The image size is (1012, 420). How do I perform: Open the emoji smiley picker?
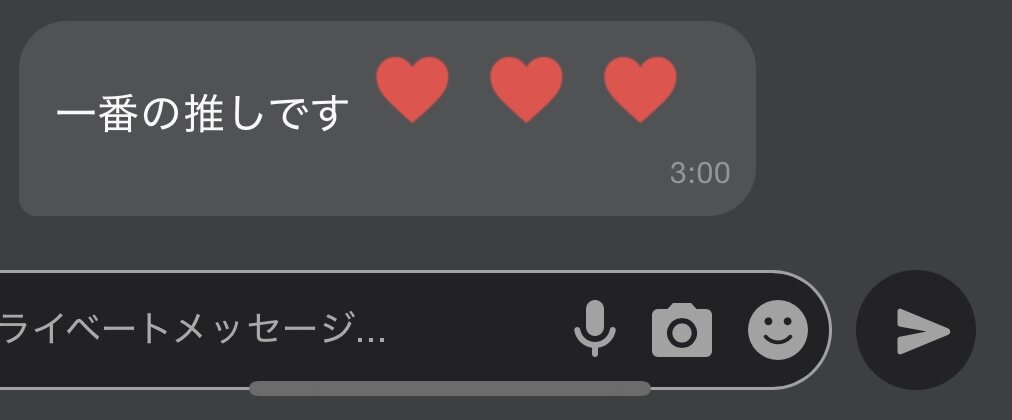coord(778,330)
